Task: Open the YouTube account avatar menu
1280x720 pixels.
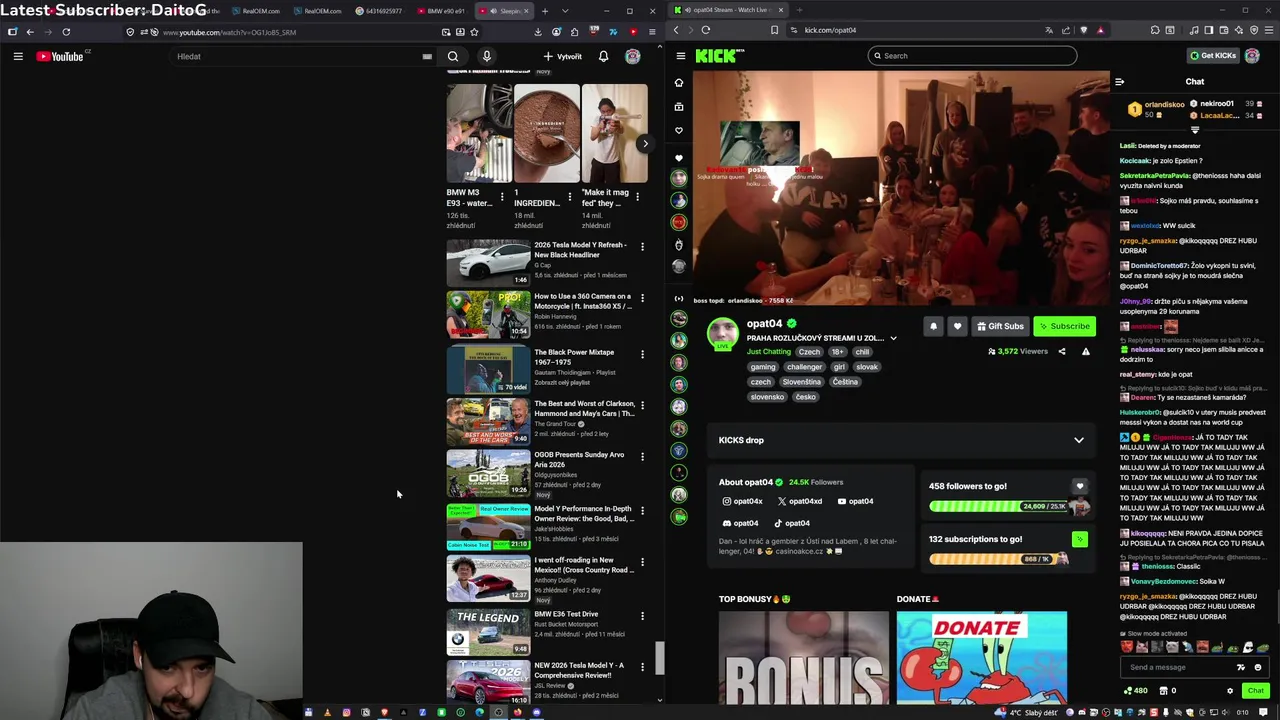Action: click(632, 56)
